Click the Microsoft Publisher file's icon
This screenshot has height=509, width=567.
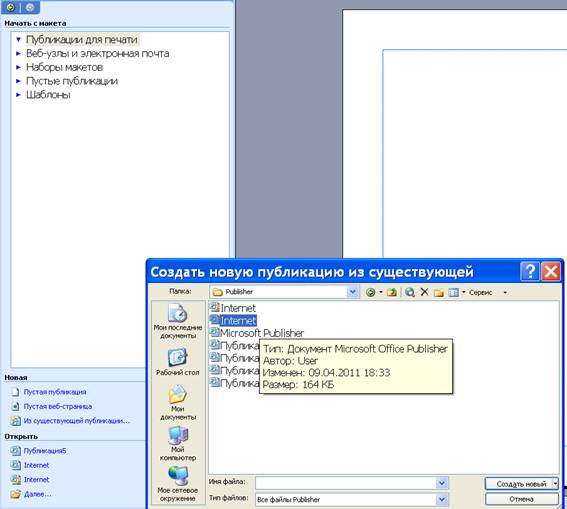tap(215, 332)
